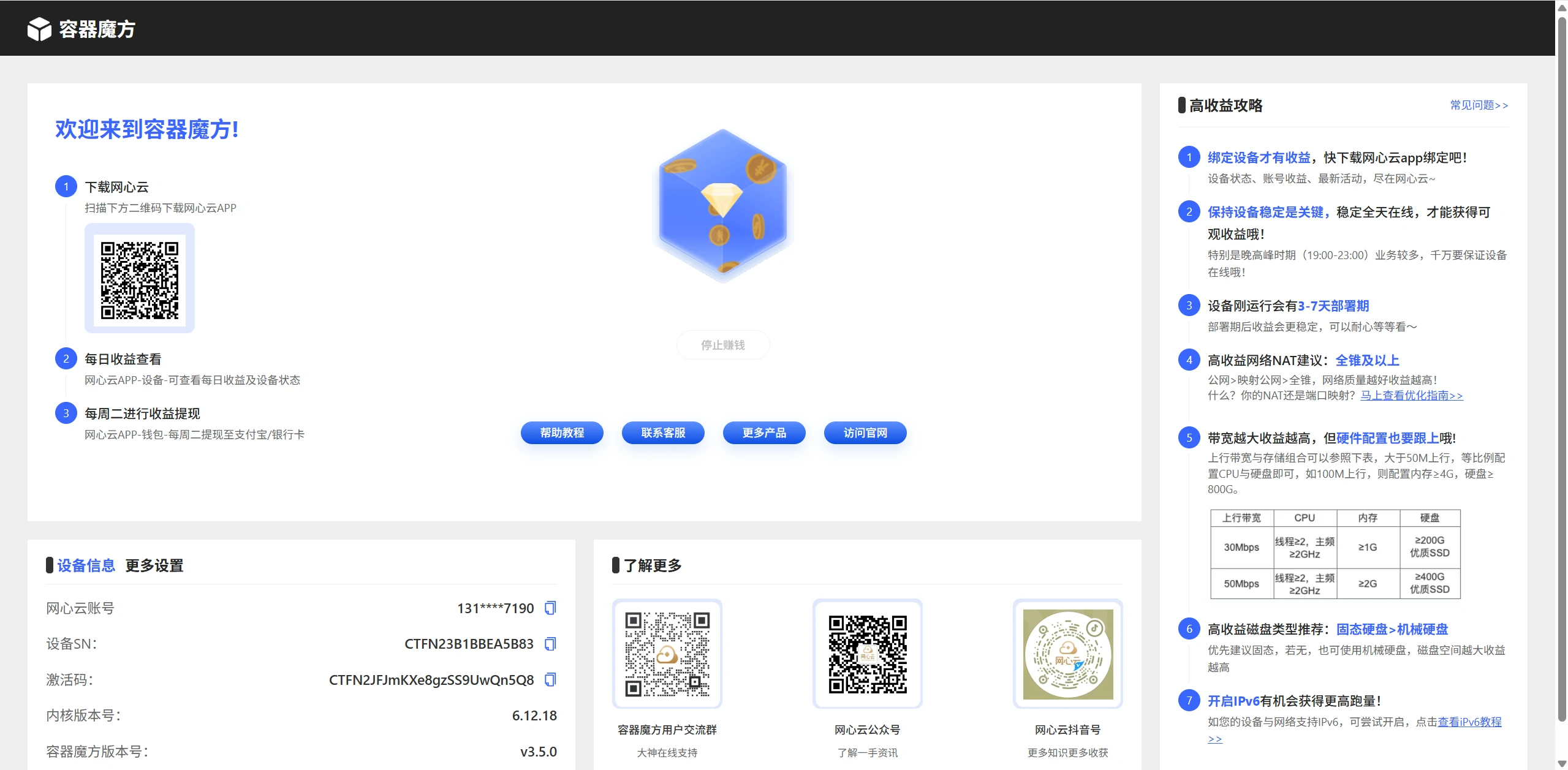1568x770 pixels.
Task: Click the 固态硬盘>机械硬盘 highlighted text
Action: tap(1392, 629)
